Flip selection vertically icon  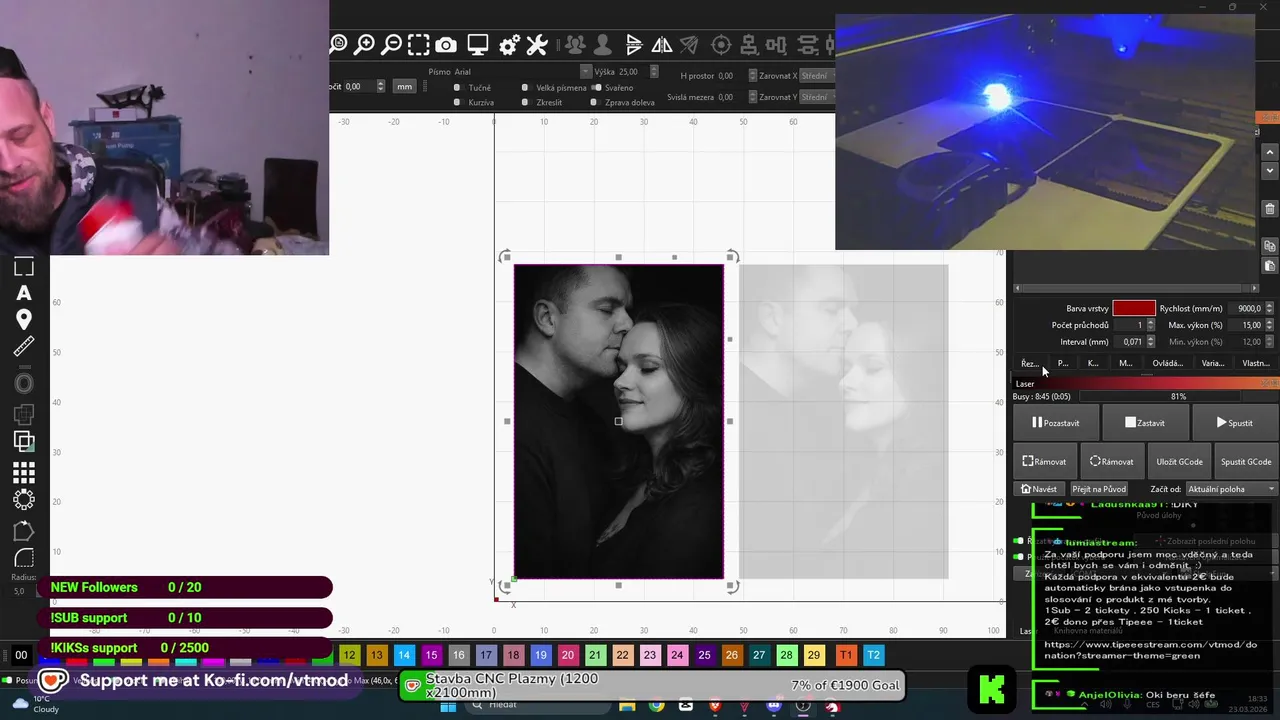point(634,45)
